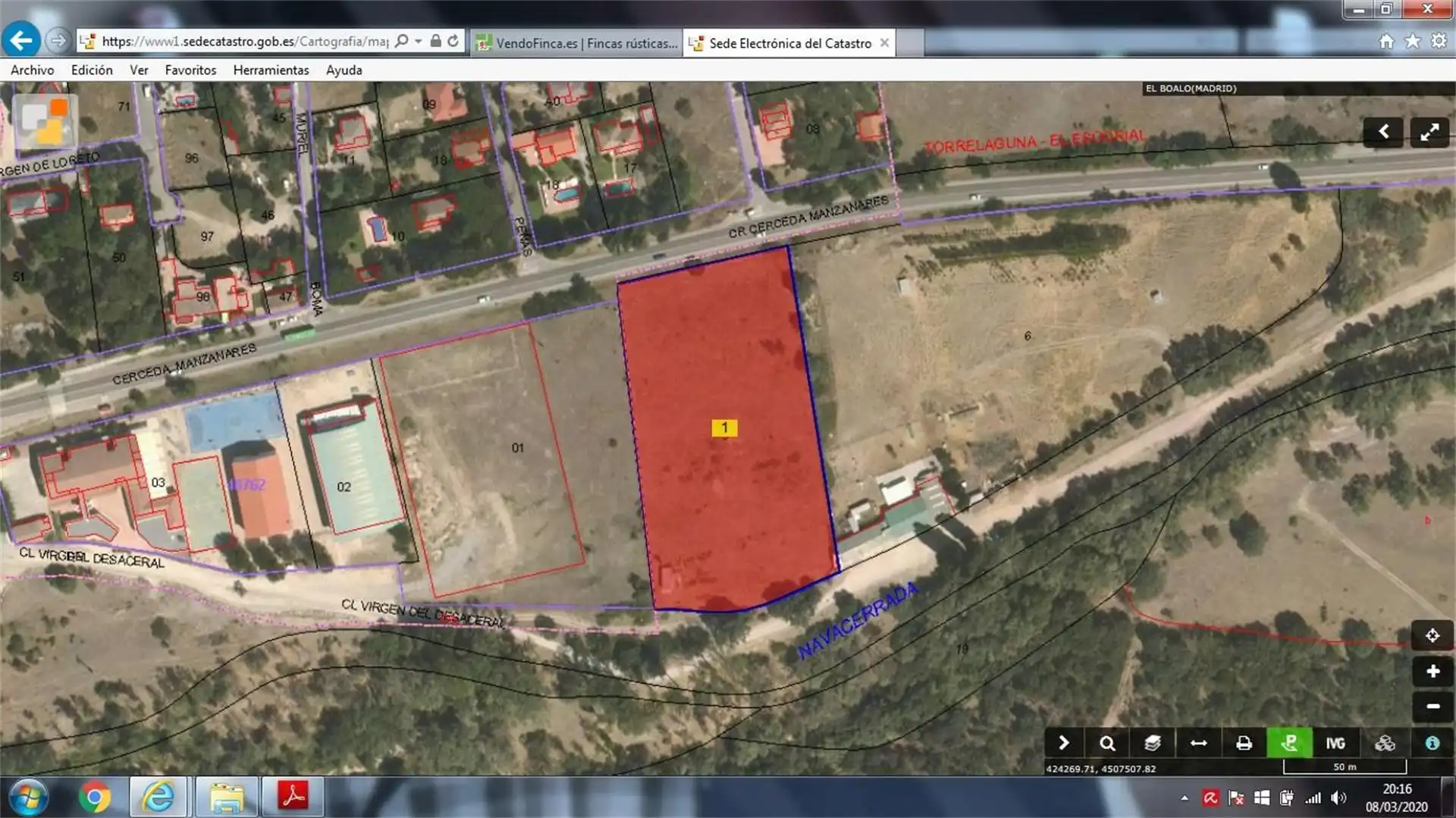Close the Sede Electrónica del Catastro tab
The height and width of the screenshot is (818, 1456).
pos(884,43)
